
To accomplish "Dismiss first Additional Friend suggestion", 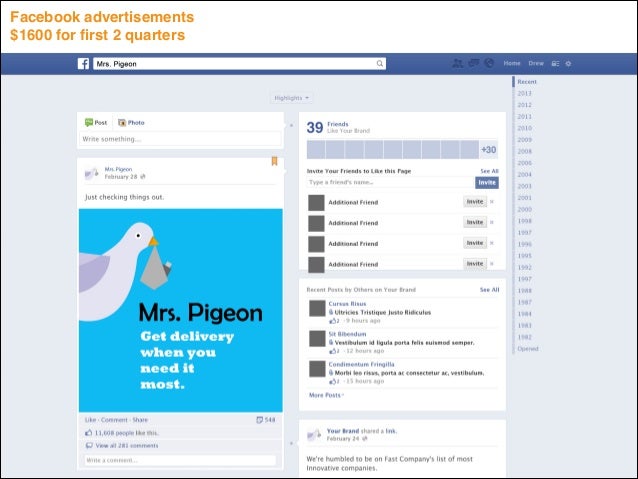I will coord(492,201).
